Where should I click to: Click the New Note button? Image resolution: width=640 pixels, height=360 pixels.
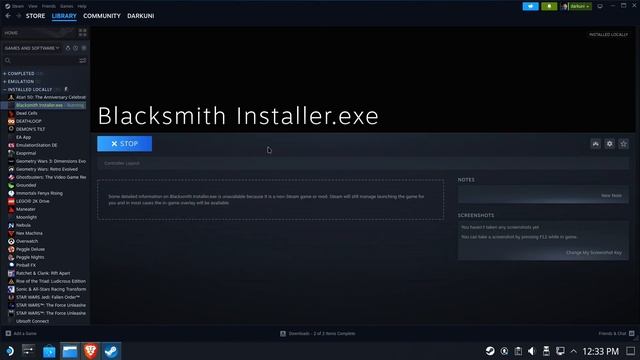tap(611, 196)
